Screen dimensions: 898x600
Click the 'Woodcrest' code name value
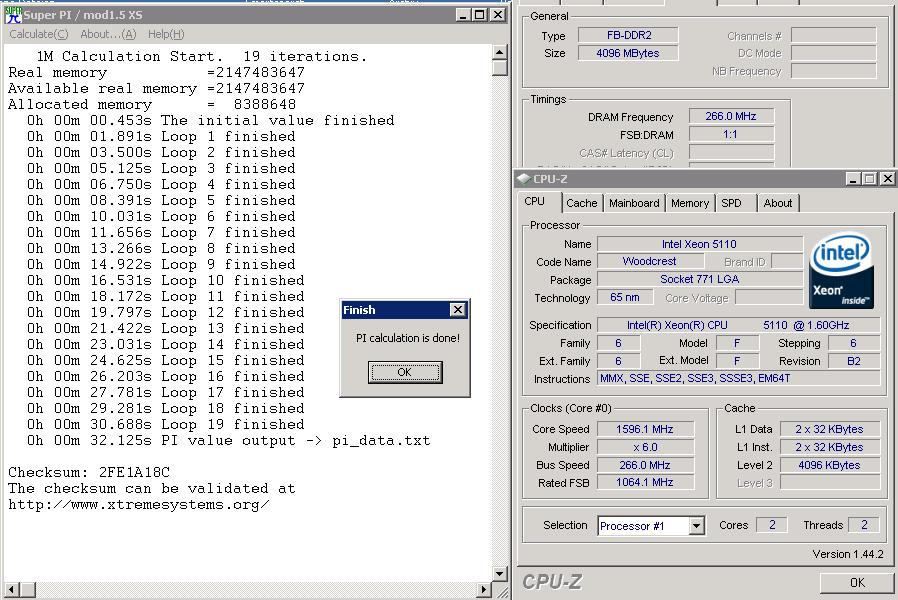coord(650,261)
